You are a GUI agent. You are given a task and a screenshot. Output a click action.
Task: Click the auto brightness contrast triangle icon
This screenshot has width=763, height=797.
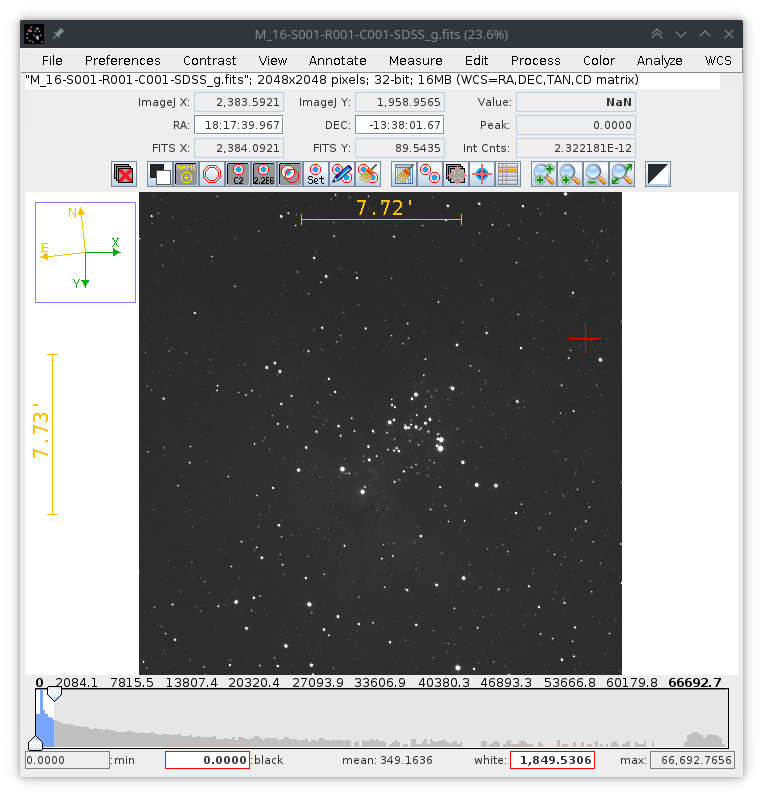[658, 174]
